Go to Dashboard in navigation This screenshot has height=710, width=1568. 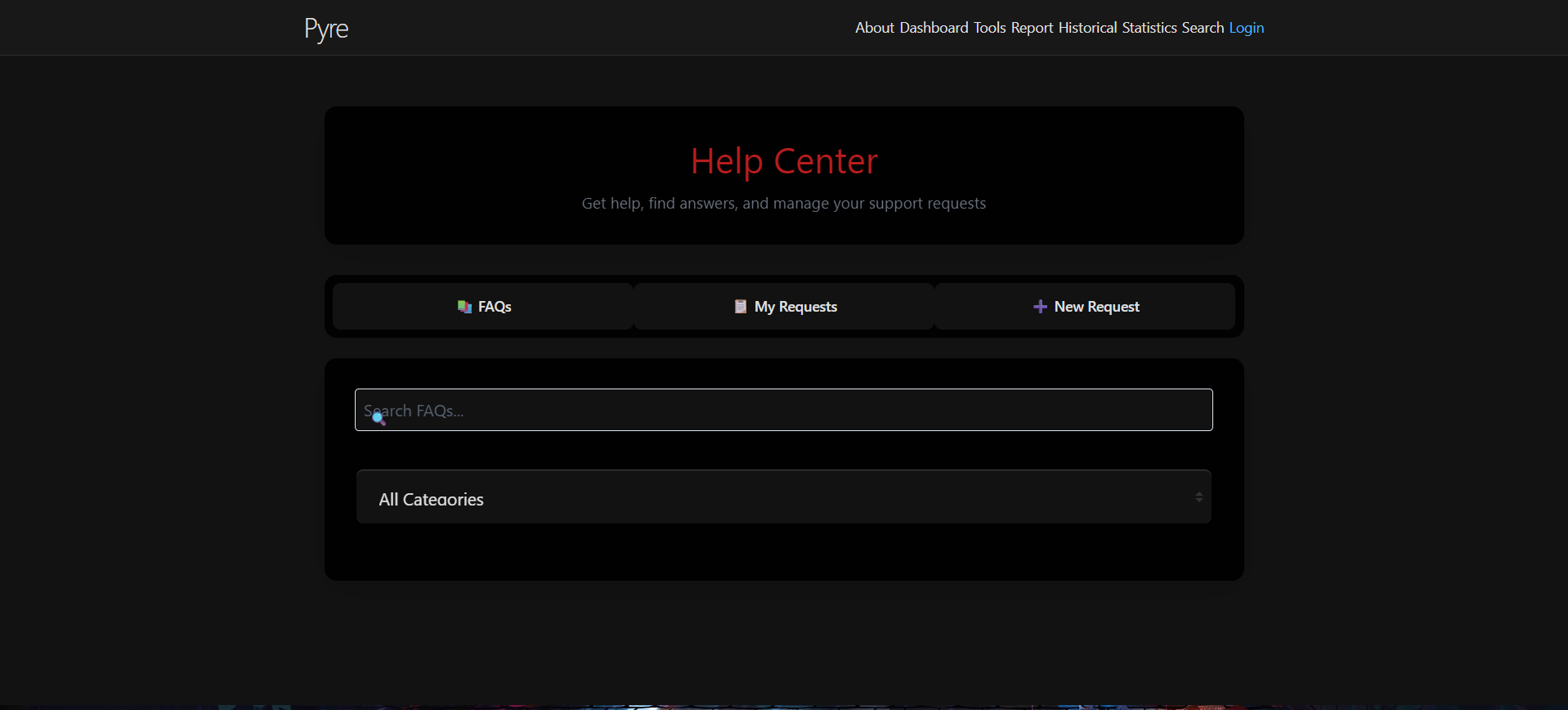(934, 28)
